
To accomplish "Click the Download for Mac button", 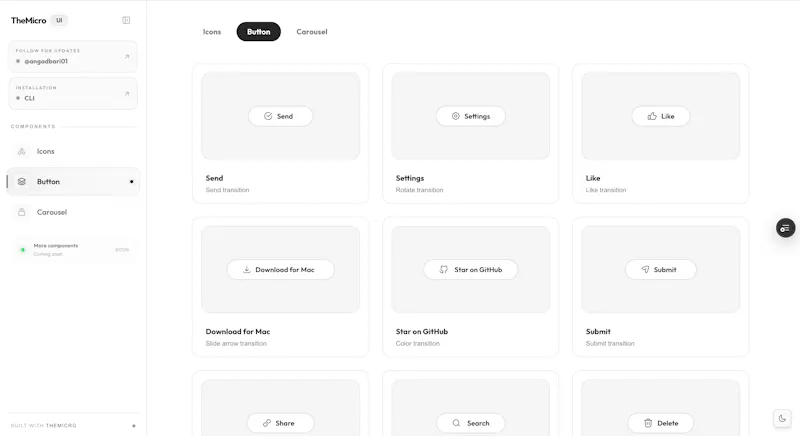I will (x=280, y=270).
